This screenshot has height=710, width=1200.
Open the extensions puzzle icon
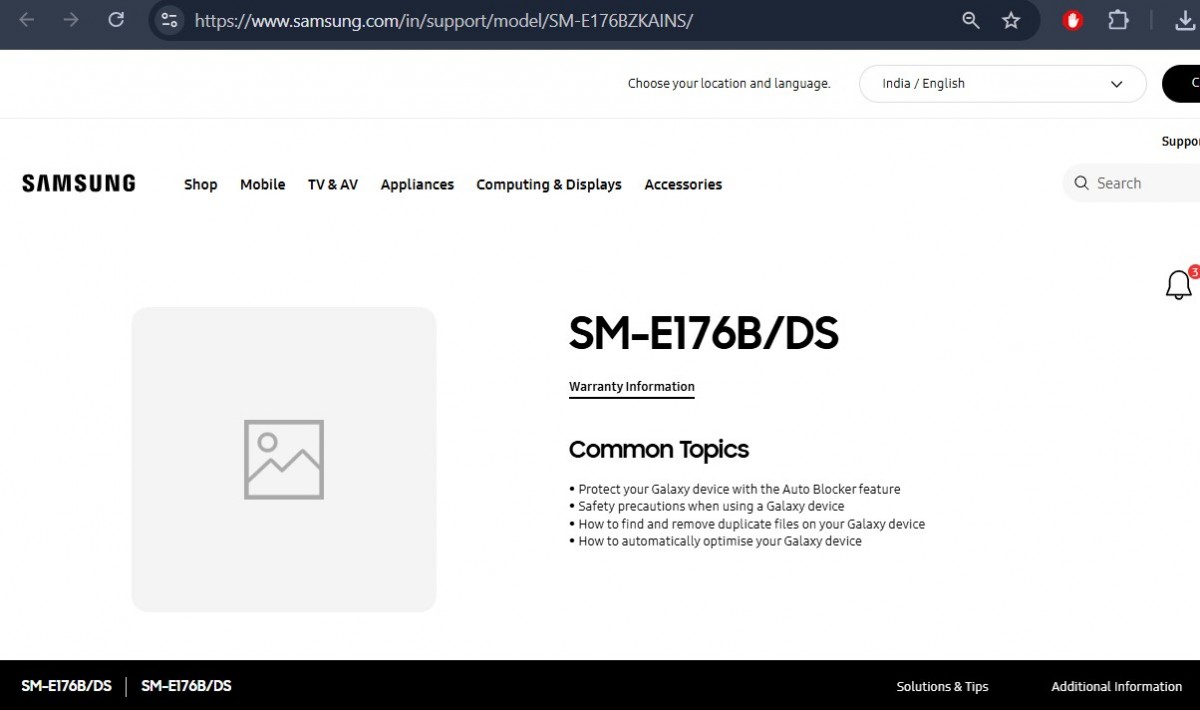pos(1118,20)
